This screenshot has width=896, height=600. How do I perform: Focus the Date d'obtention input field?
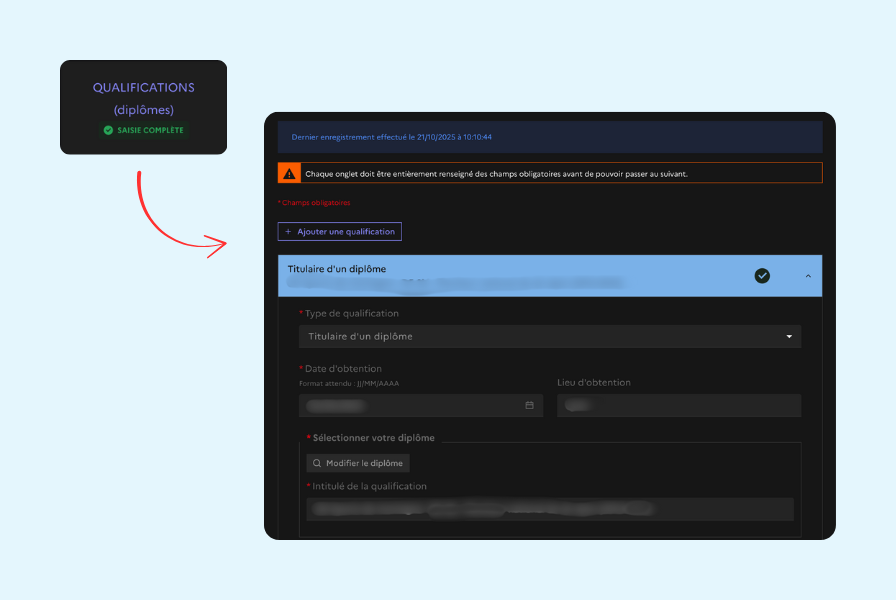coord(410,405)
